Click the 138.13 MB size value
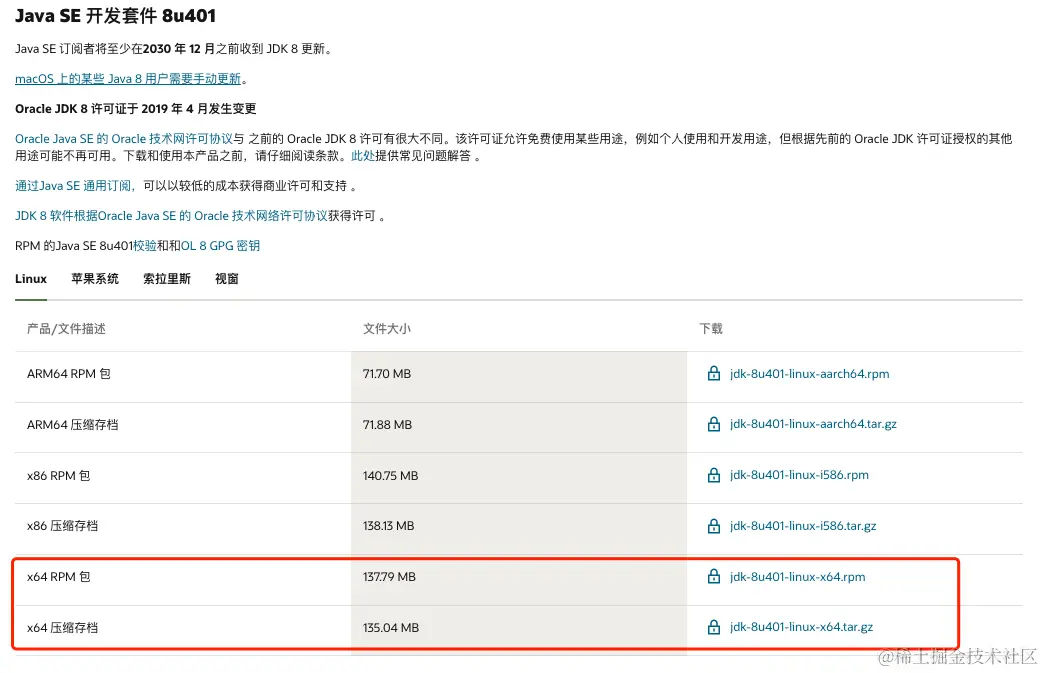1044x673 pixels. click(388, 526)
